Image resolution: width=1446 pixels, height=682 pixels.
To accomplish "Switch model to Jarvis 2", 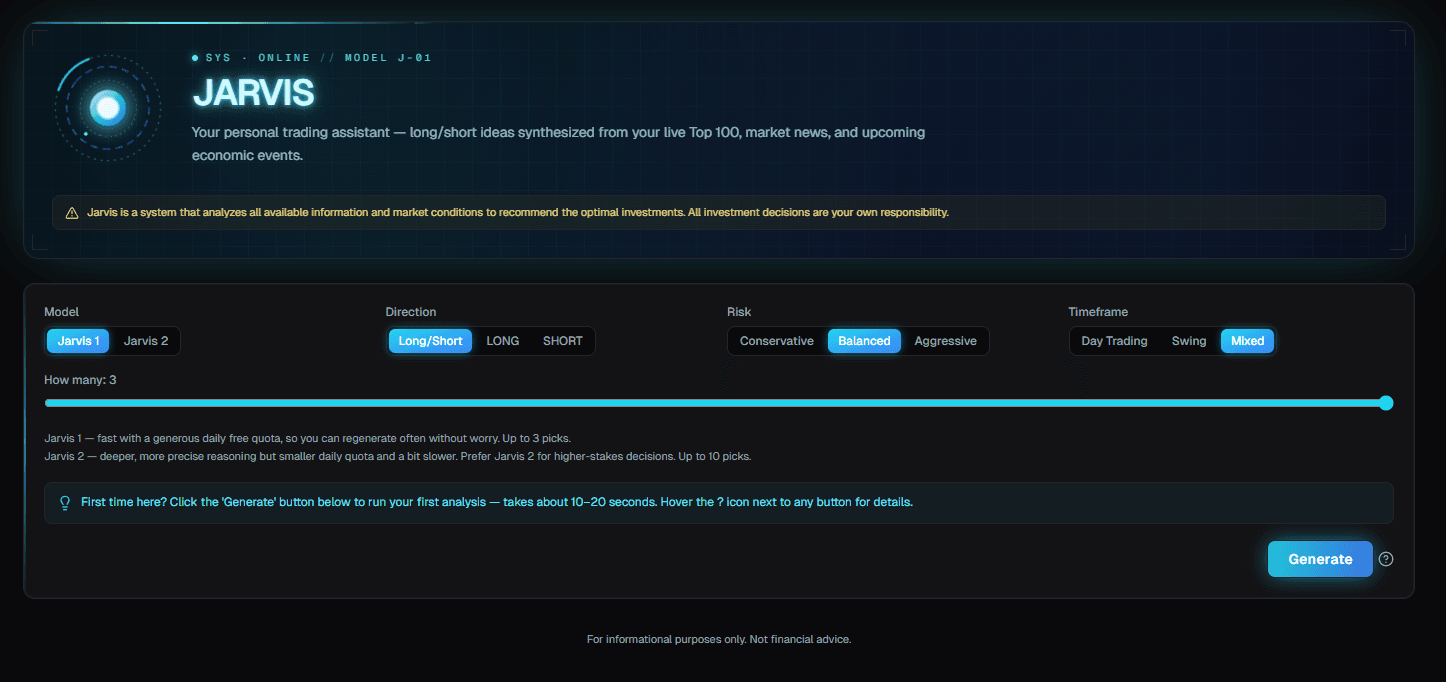I will pos(146,341).
